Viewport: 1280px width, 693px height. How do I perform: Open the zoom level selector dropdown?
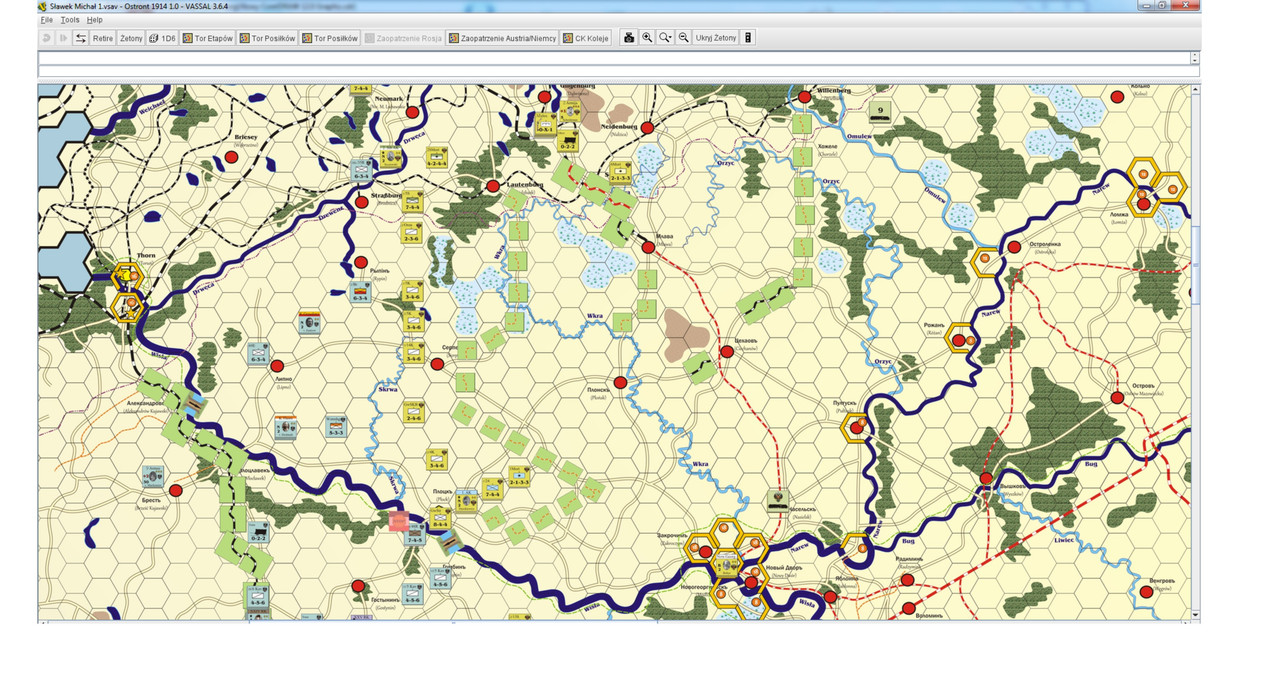point(665,38)
